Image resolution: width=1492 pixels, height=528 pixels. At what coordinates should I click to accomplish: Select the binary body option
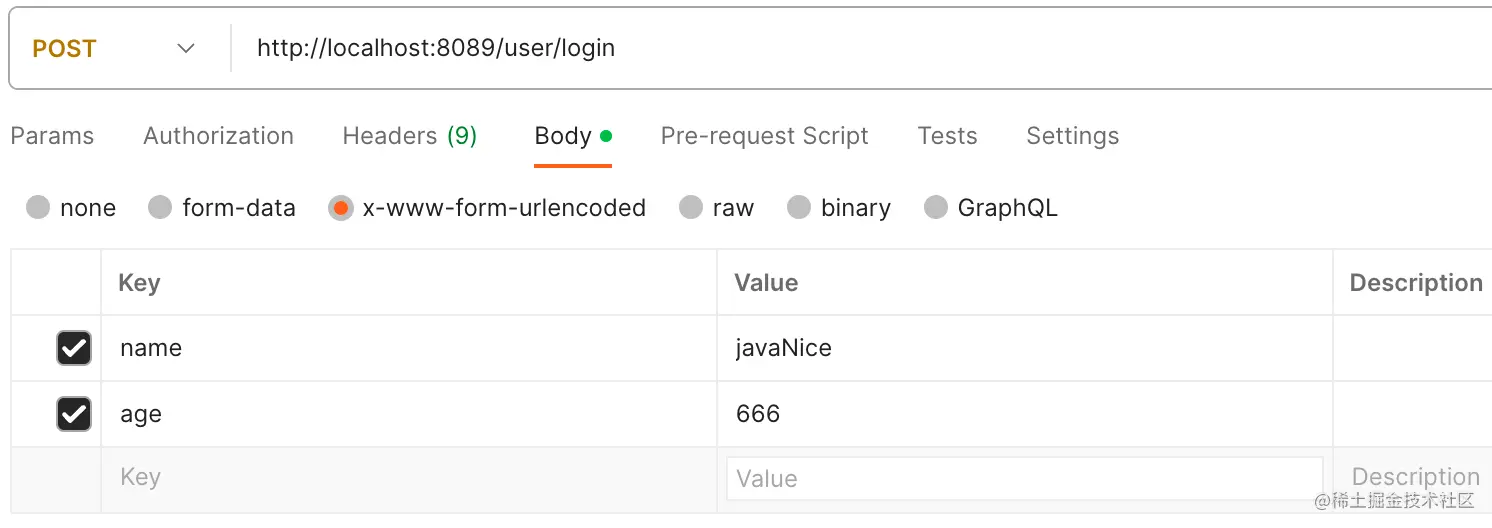point(798,208)
